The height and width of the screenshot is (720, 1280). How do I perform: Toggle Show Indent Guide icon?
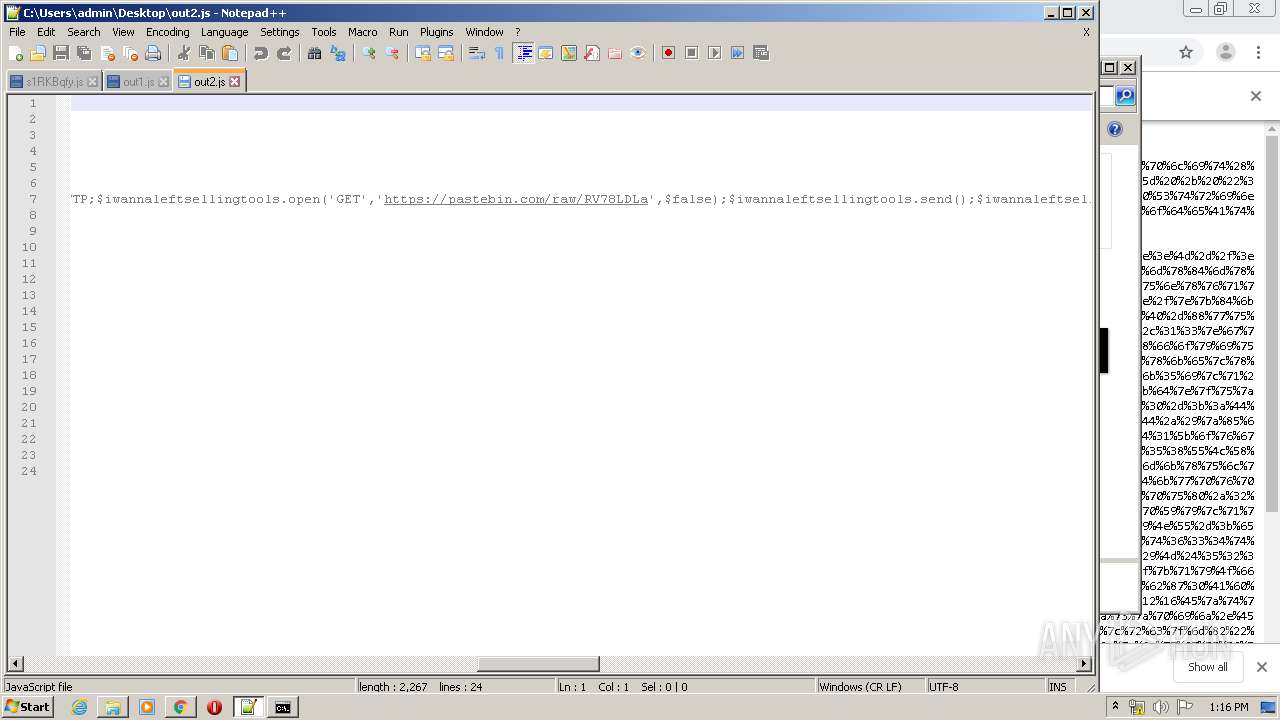(523, 53)
